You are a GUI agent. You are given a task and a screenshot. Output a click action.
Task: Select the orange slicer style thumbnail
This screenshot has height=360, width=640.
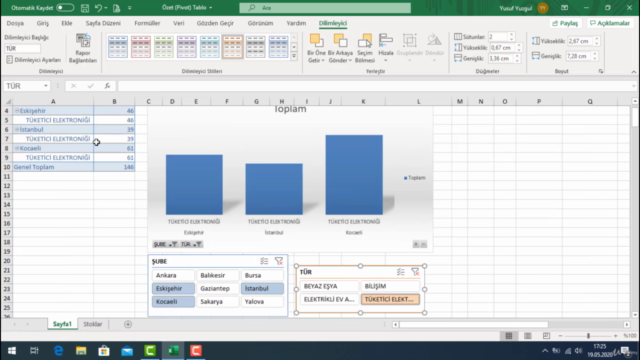[x=233, y=47]
